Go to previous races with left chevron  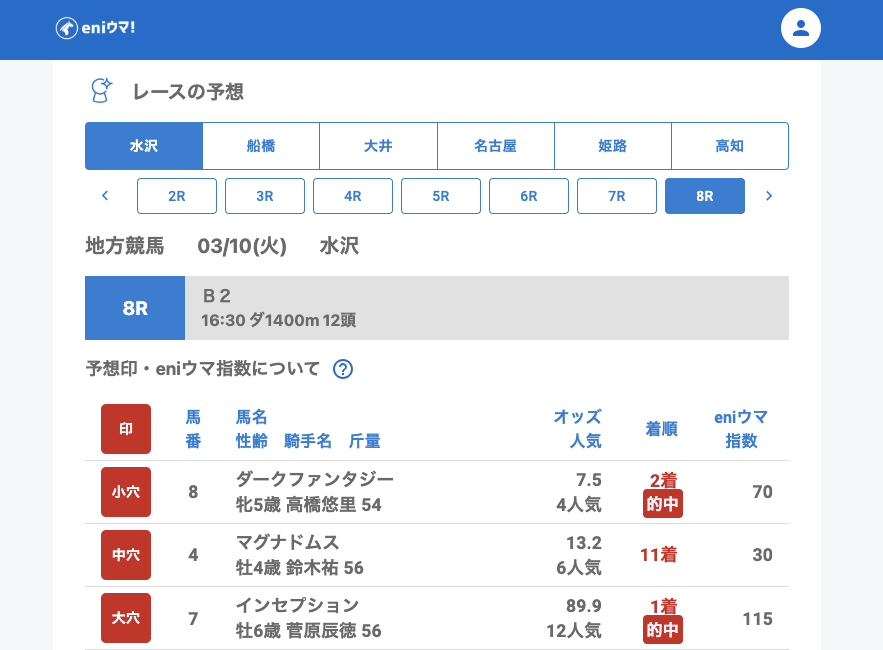click(105, 196)
